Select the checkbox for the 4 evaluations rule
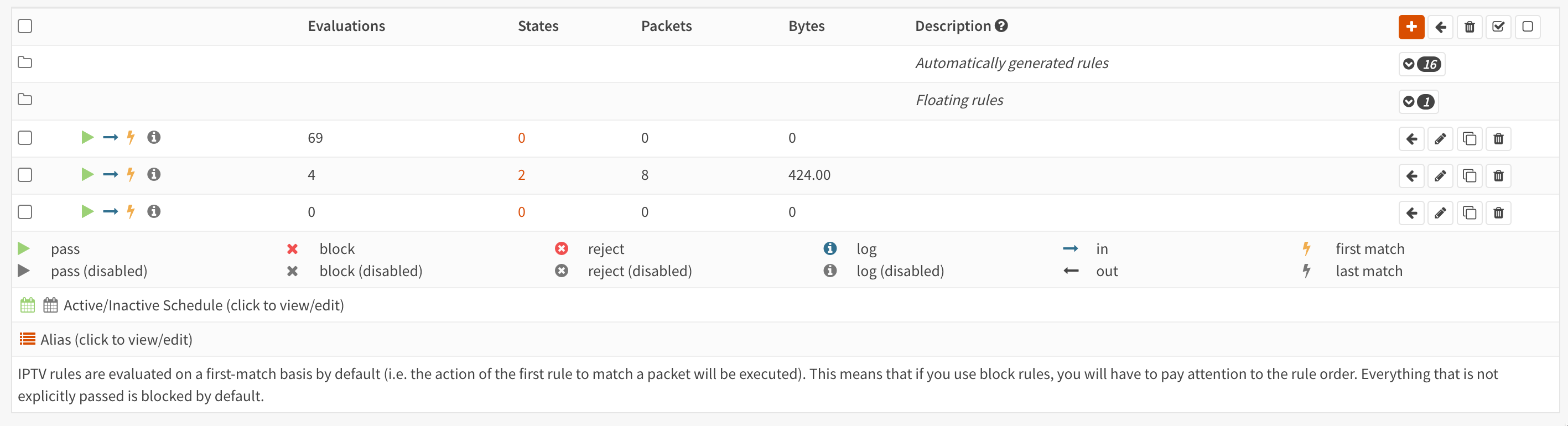Image resolution: width=1568 pixels, height=426 pixels. [25, 175]
